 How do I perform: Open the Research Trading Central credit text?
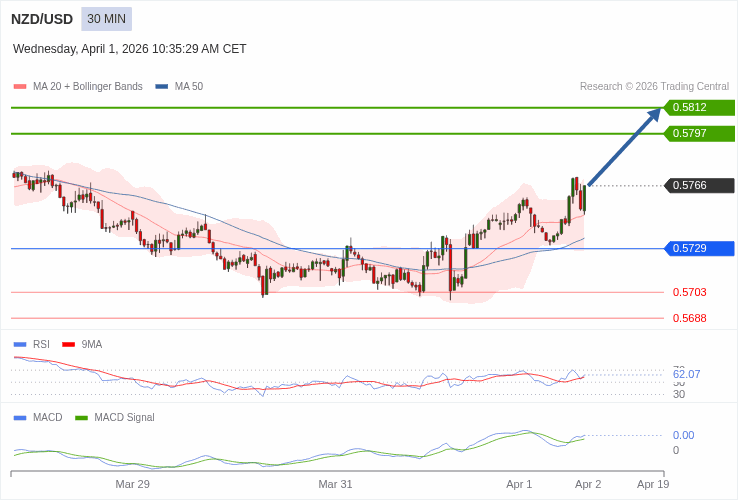pos(654,87)
